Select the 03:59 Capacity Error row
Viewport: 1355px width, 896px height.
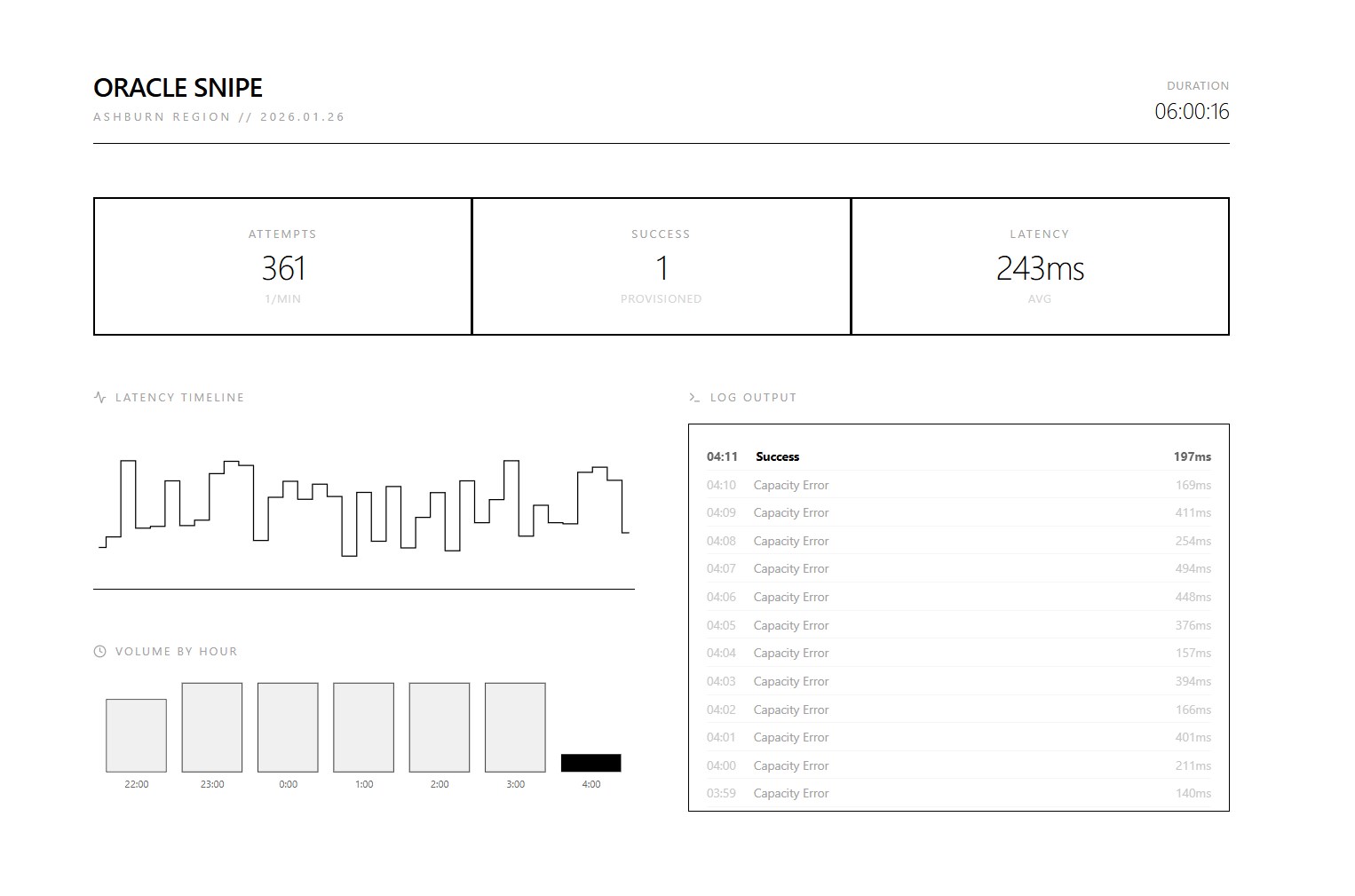tap(958, 794)
